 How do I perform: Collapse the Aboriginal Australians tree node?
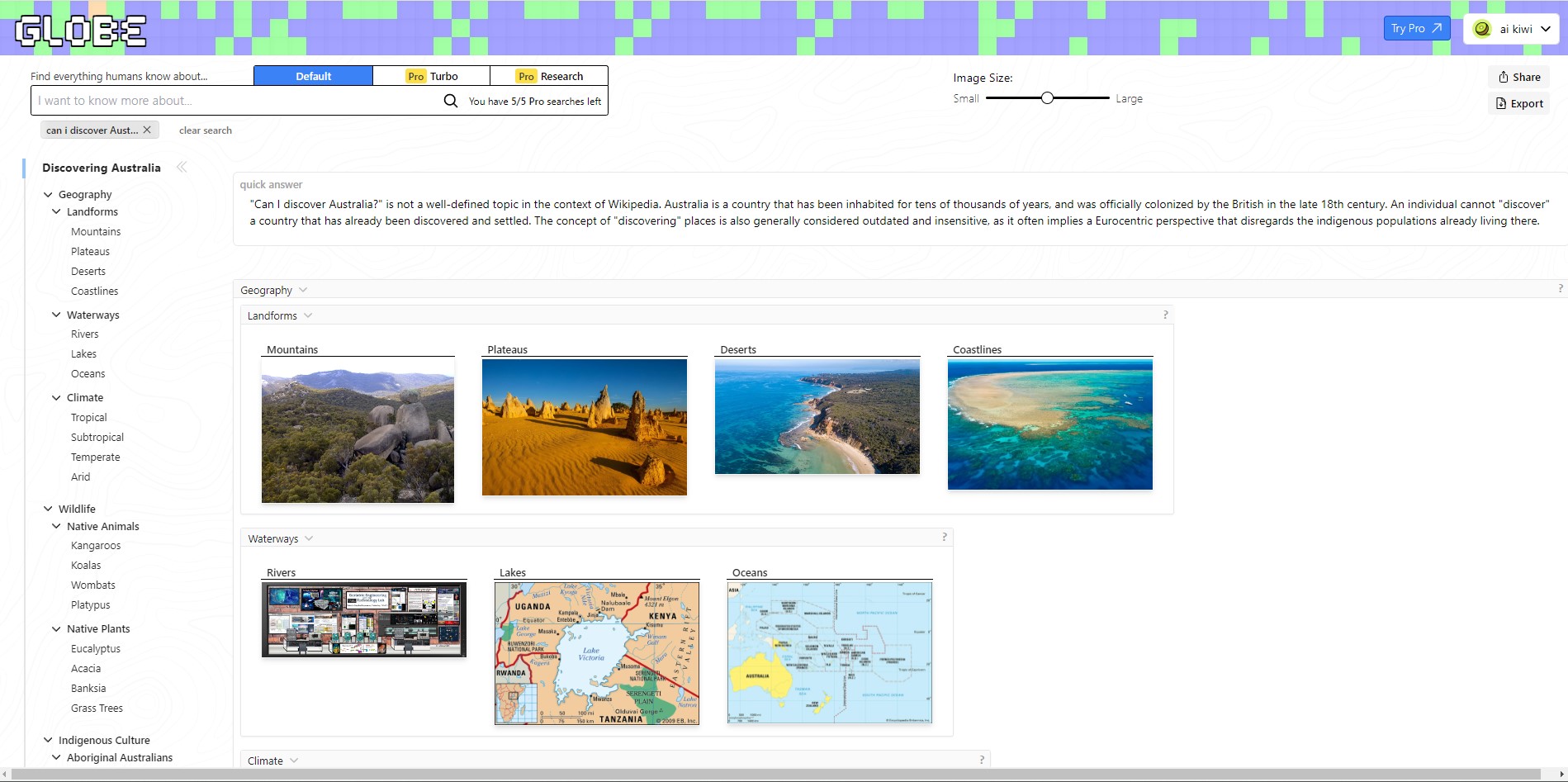[56, 757]
